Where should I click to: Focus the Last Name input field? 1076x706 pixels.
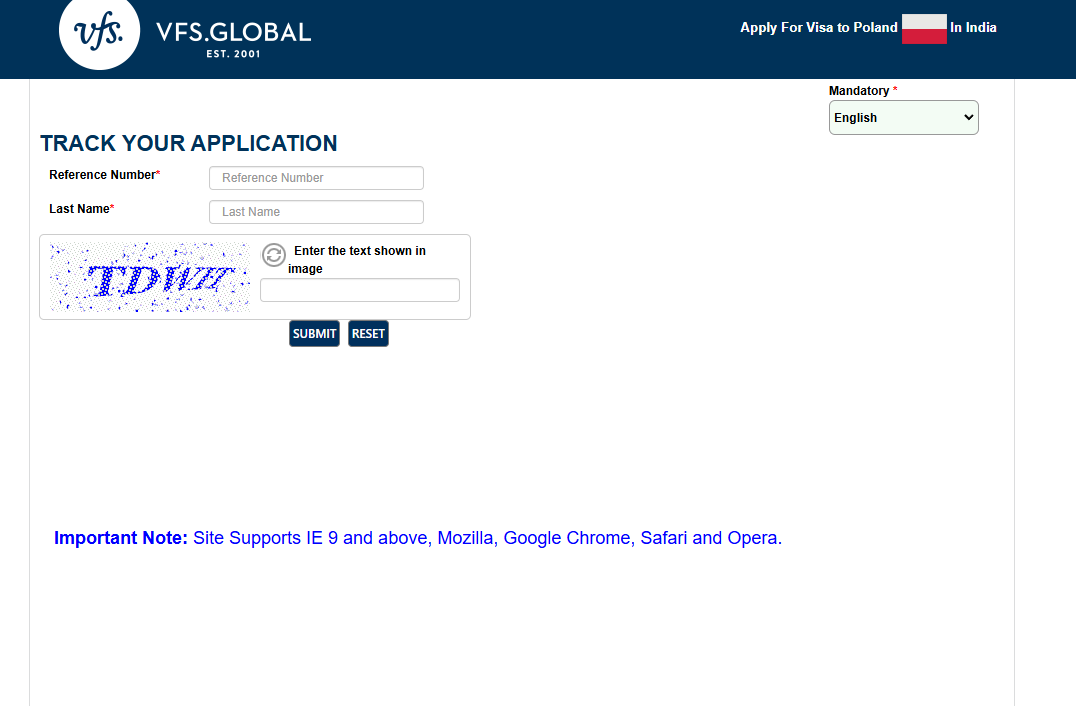tap(316, 211)
